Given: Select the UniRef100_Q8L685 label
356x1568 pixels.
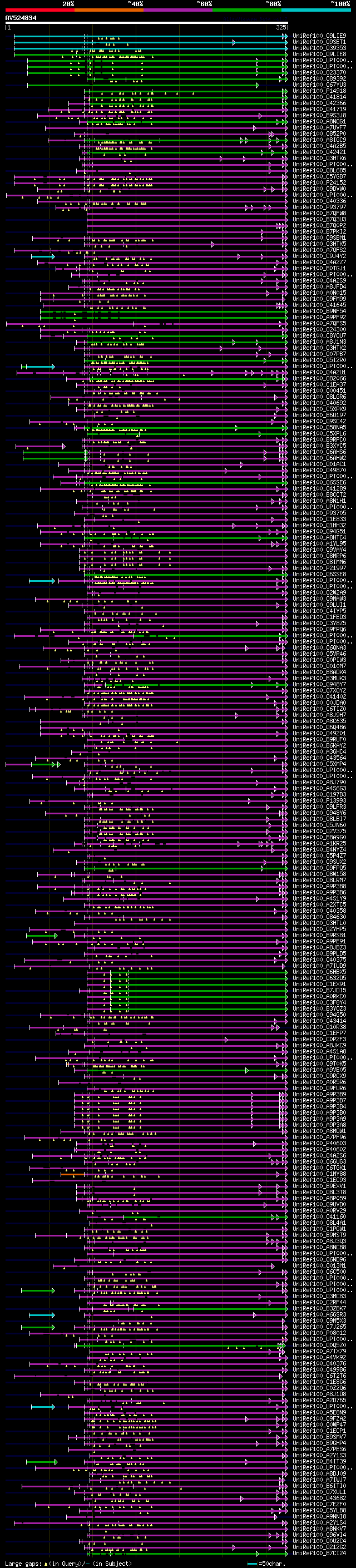Looking at the screenshot, I should tap(319, 170).
